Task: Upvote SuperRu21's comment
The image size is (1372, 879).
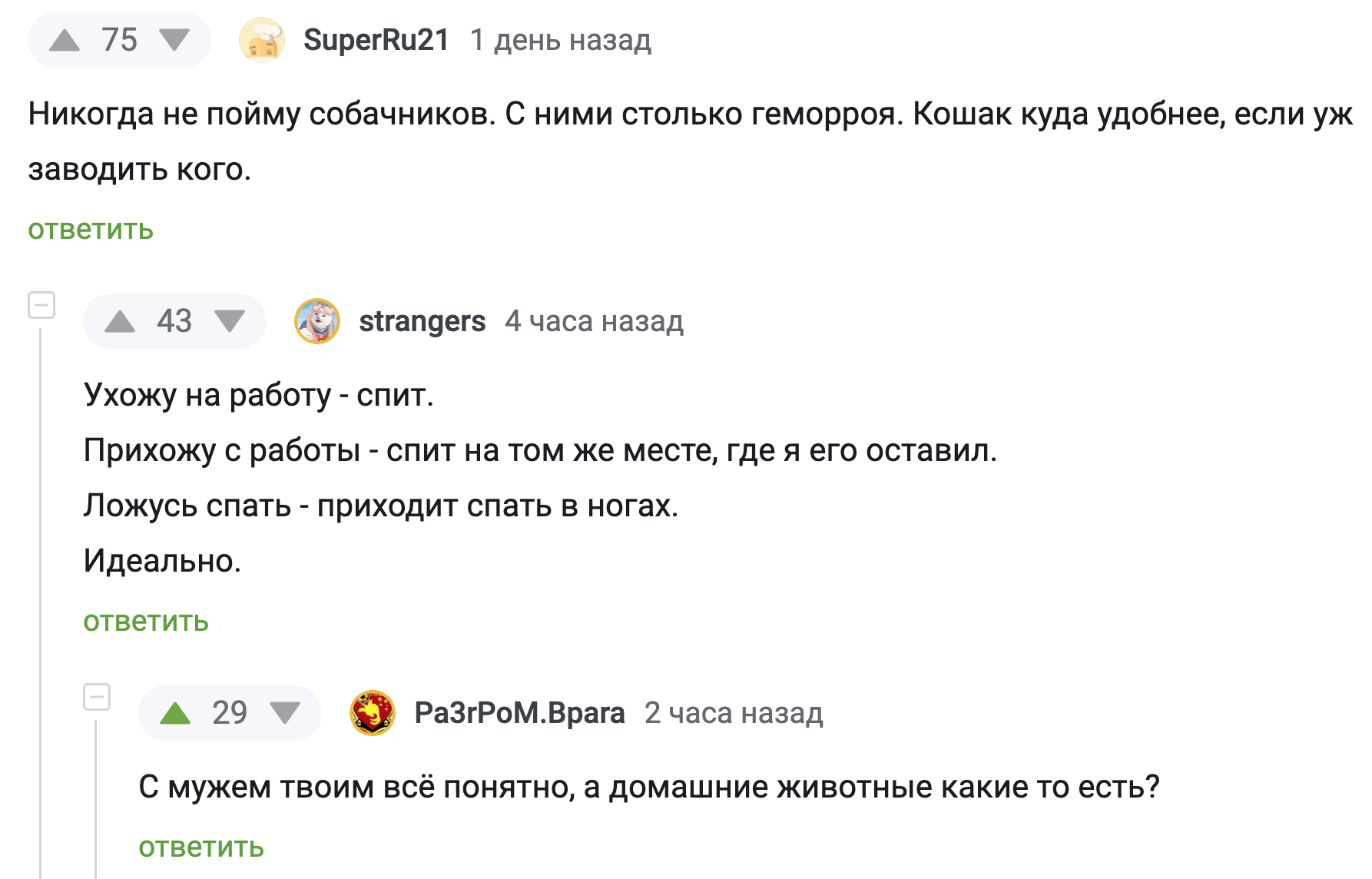Action: tap(65, 40)
